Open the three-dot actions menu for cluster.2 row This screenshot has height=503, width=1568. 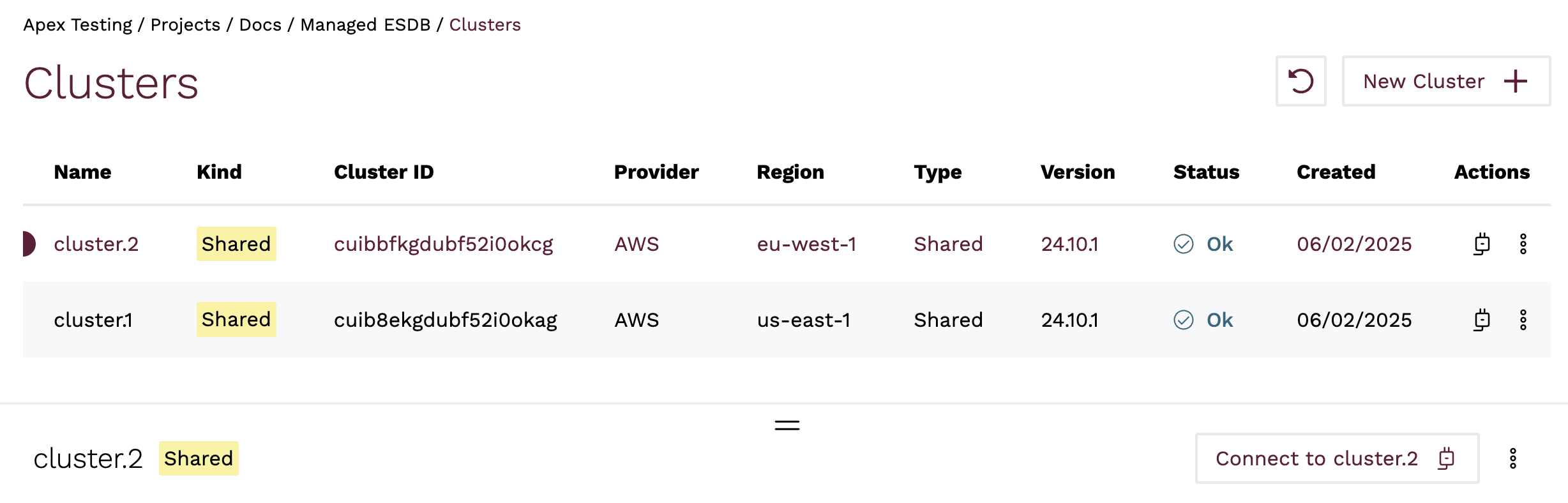[x=1523, y=244]
